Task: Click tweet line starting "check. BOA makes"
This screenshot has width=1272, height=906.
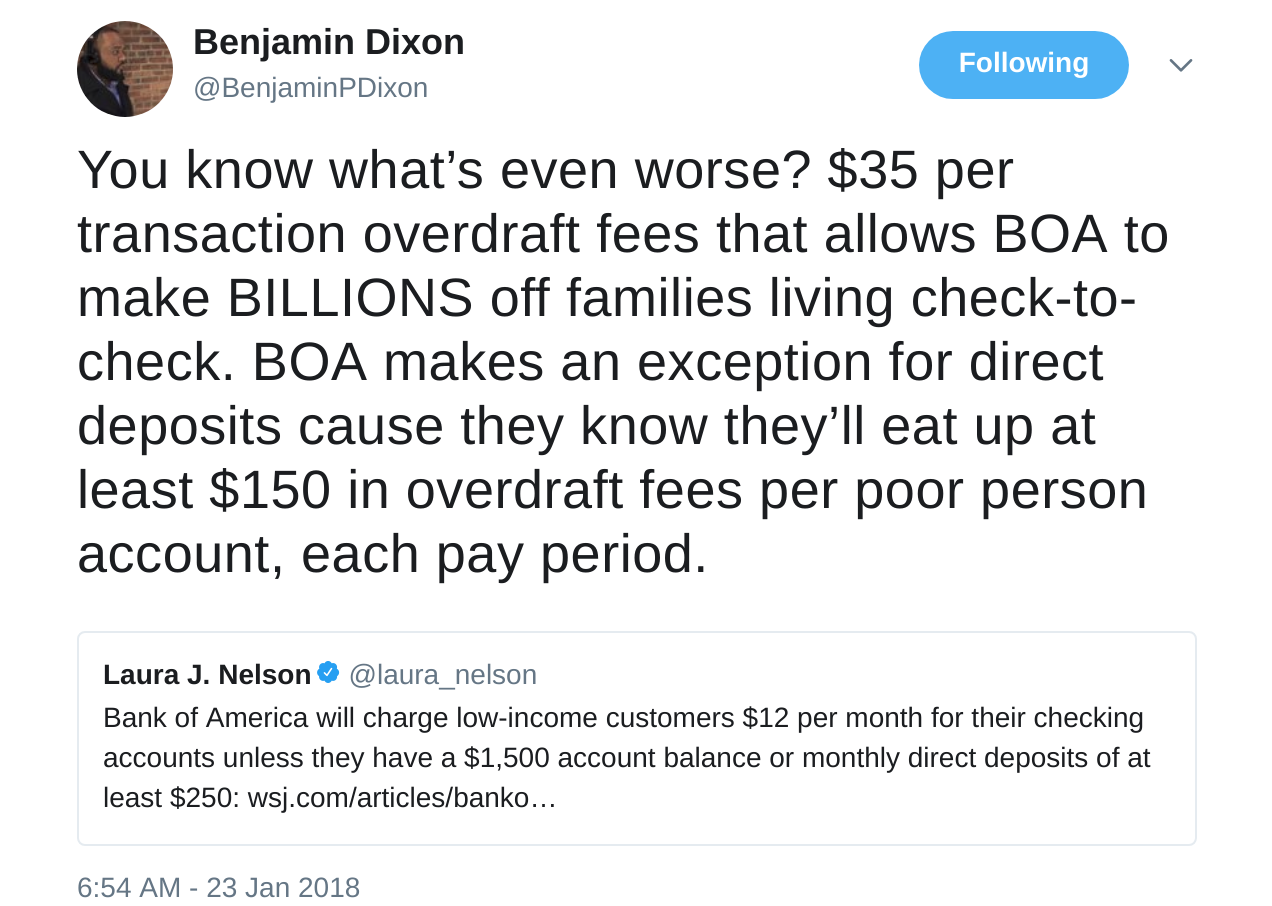Action: point(590,362)
